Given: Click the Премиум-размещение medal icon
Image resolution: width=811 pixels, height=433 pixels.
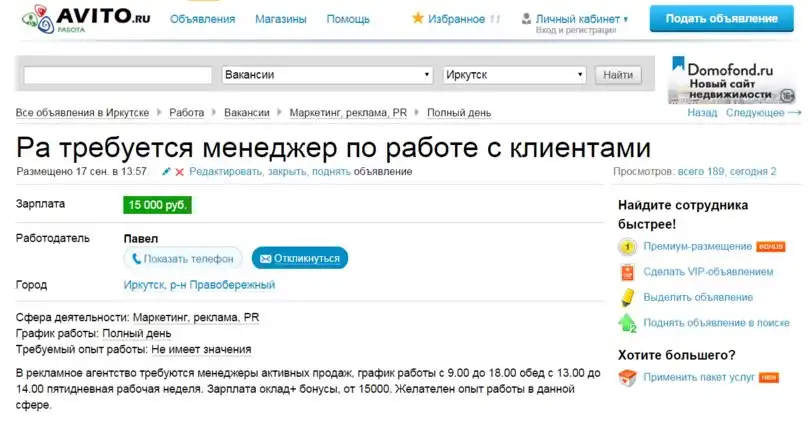Looking at the screenshot, I should (x=627, y=246).
